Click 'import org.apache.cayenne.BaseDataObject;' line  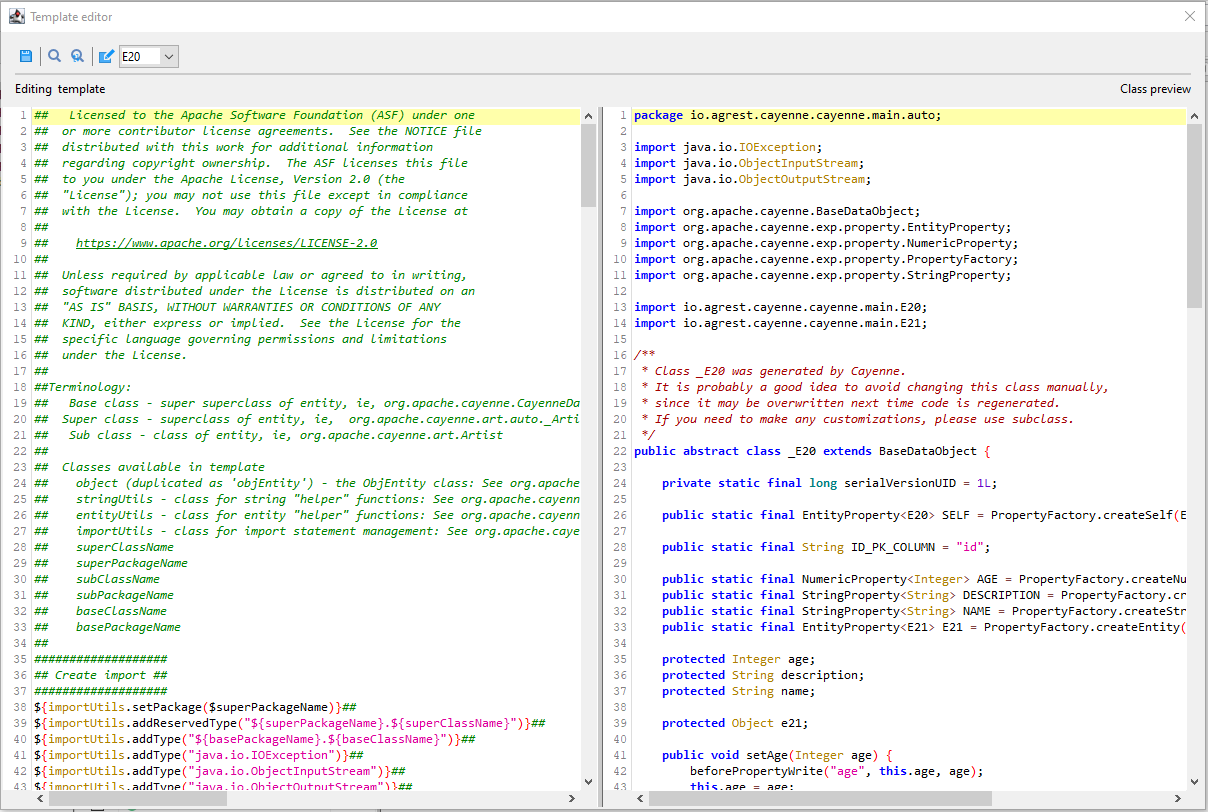[777, 211]
